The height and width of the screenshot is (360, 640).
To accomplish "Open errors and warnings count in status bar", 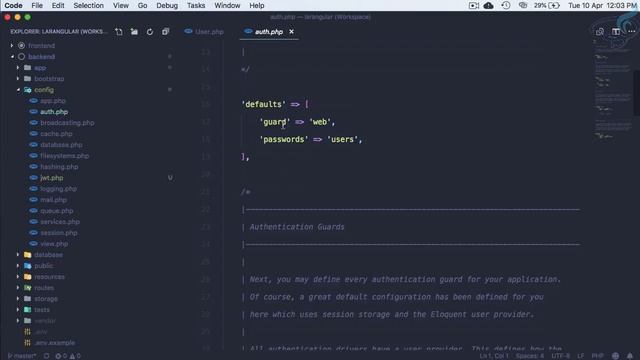I will click(68, 356).
